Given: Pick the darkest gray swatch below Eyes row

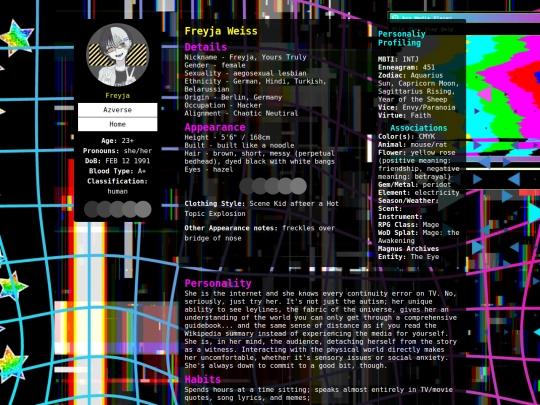Looking at the screenshot, I should tap(248, 186).
